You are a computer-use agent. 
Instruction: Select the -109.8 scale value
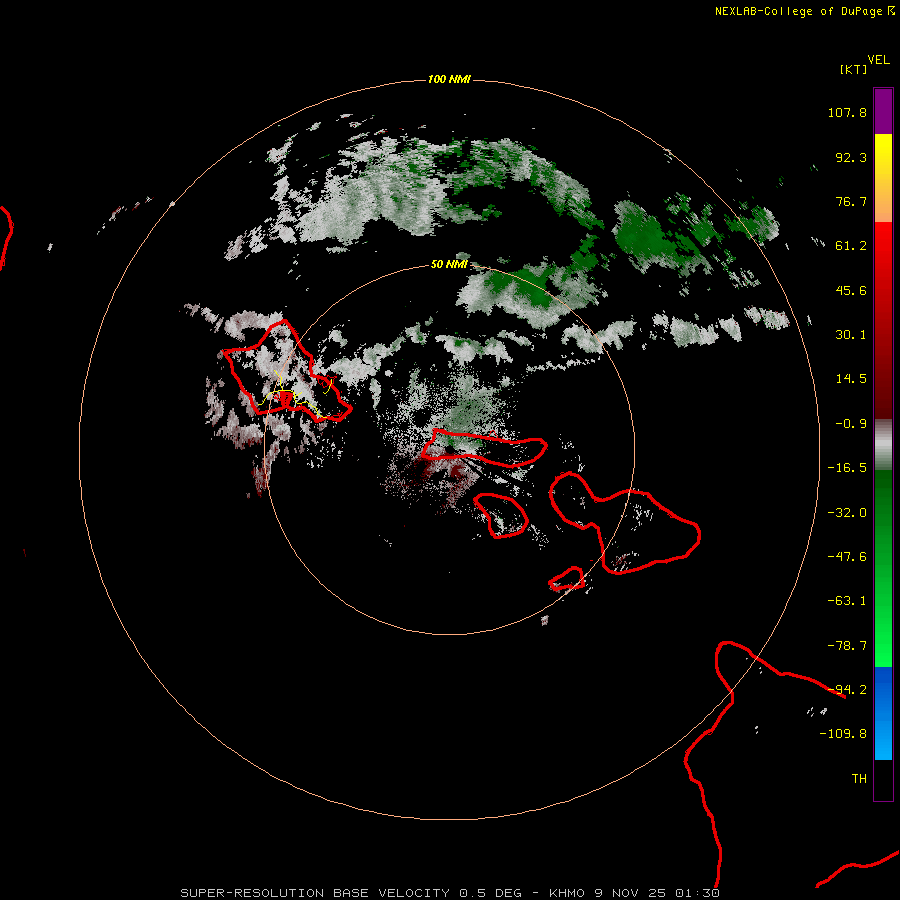tap(843, 734)
